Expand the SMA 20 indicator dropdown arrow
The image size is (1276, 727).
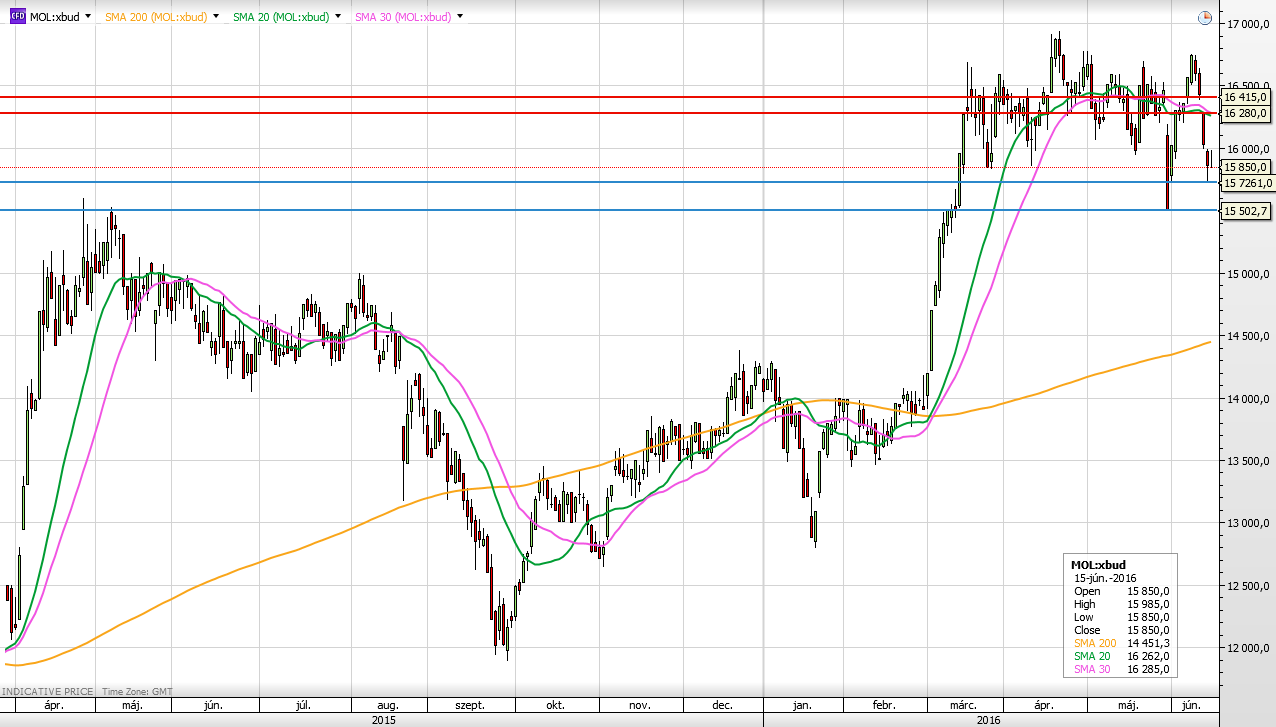339,17
